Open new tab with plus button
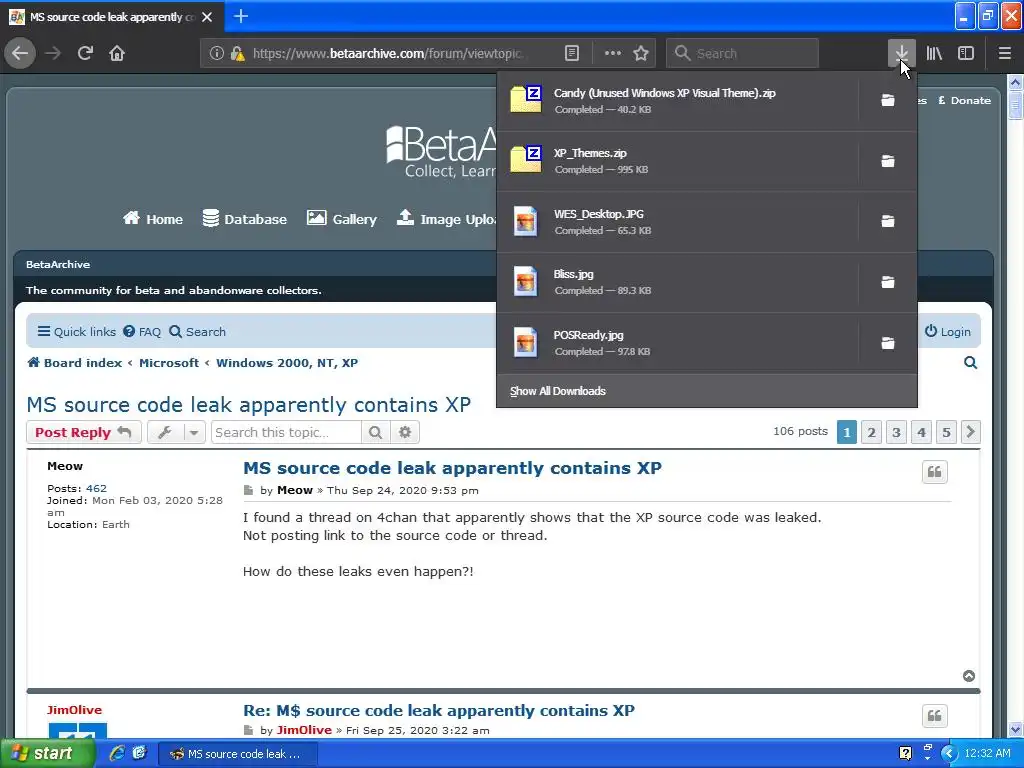This screenshot has height=768, width=1024. 241,16
